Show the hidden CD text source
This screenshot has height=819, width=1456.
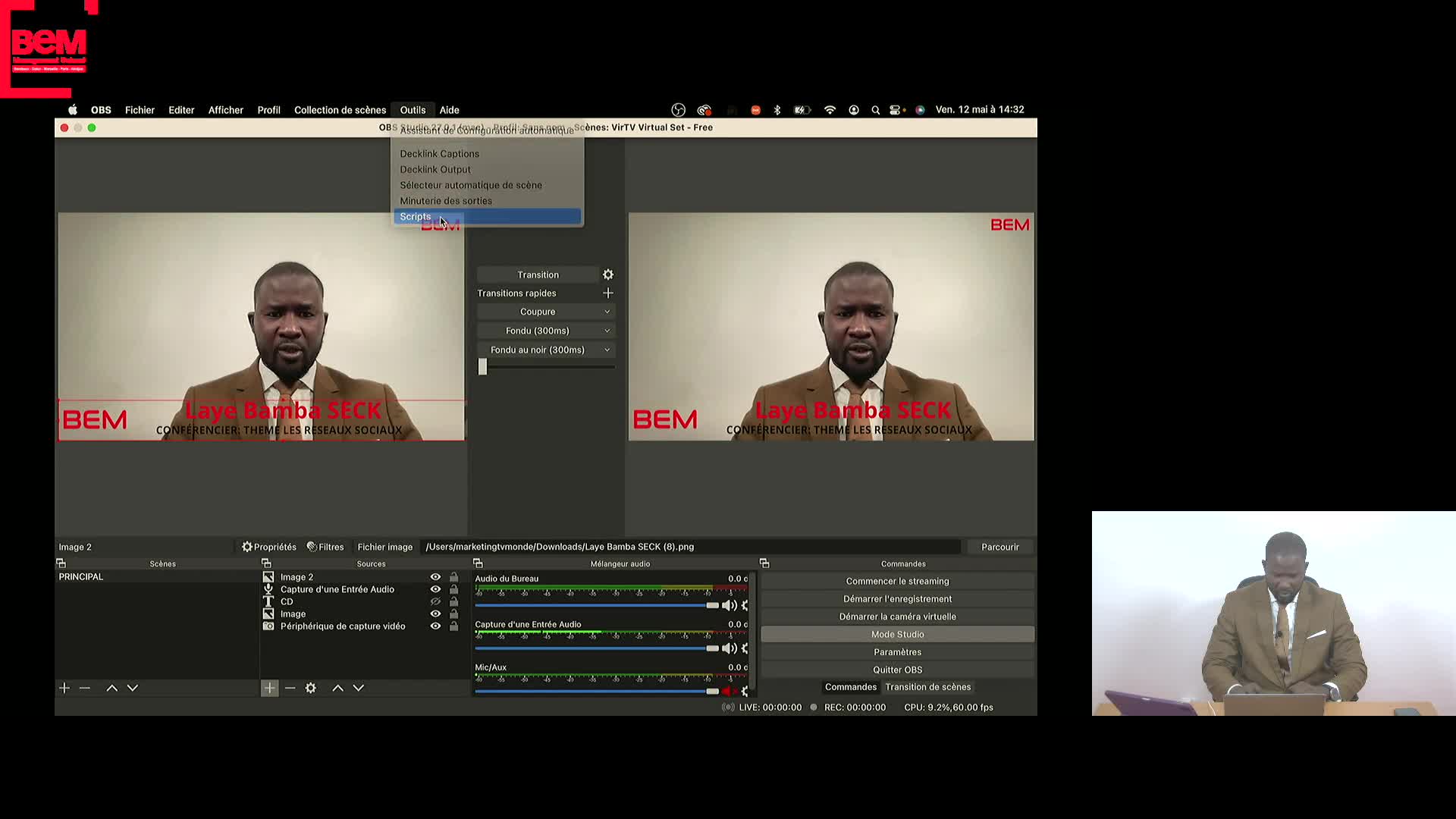(435, 601)
